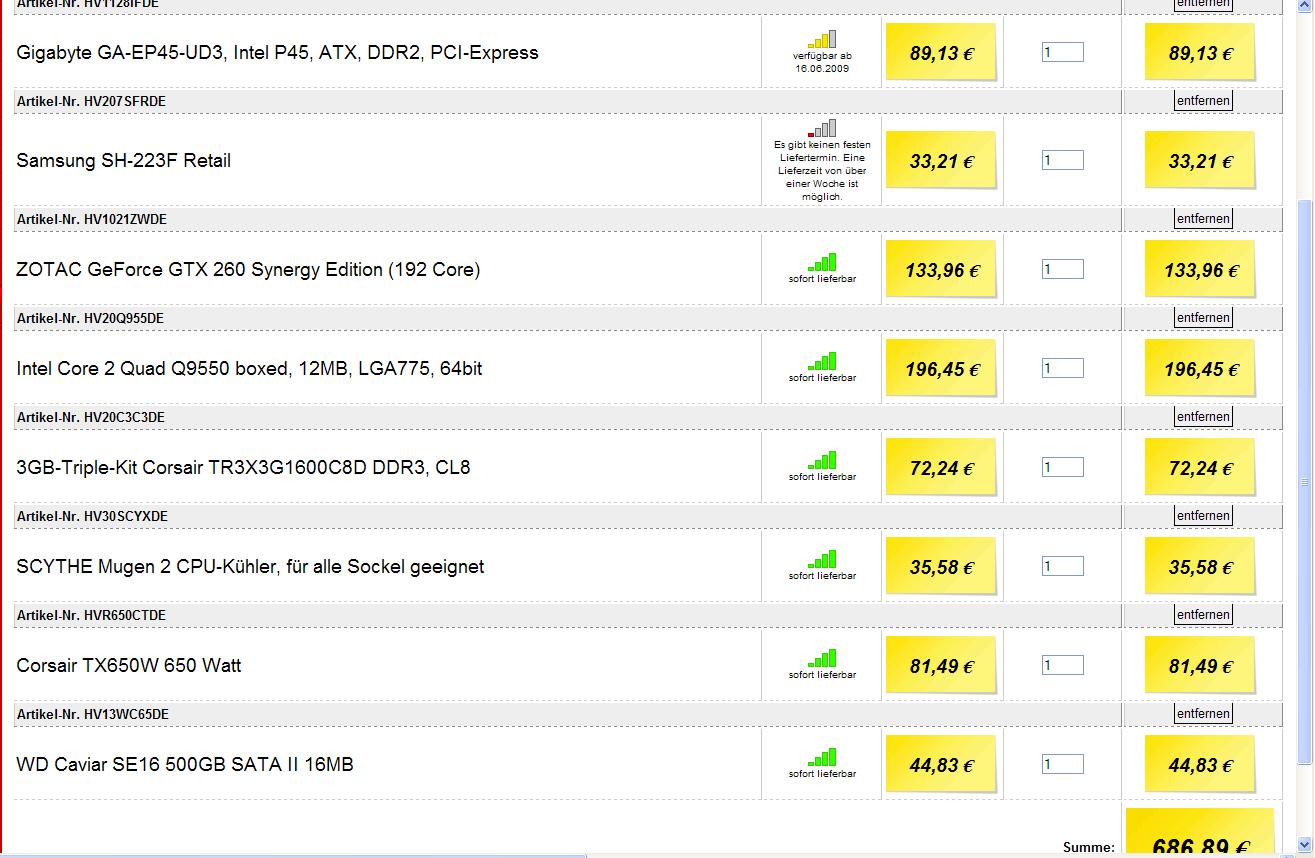Click unit price note for Intel Core 2 Quad
1315x858 pixels.
click(941, 369)
